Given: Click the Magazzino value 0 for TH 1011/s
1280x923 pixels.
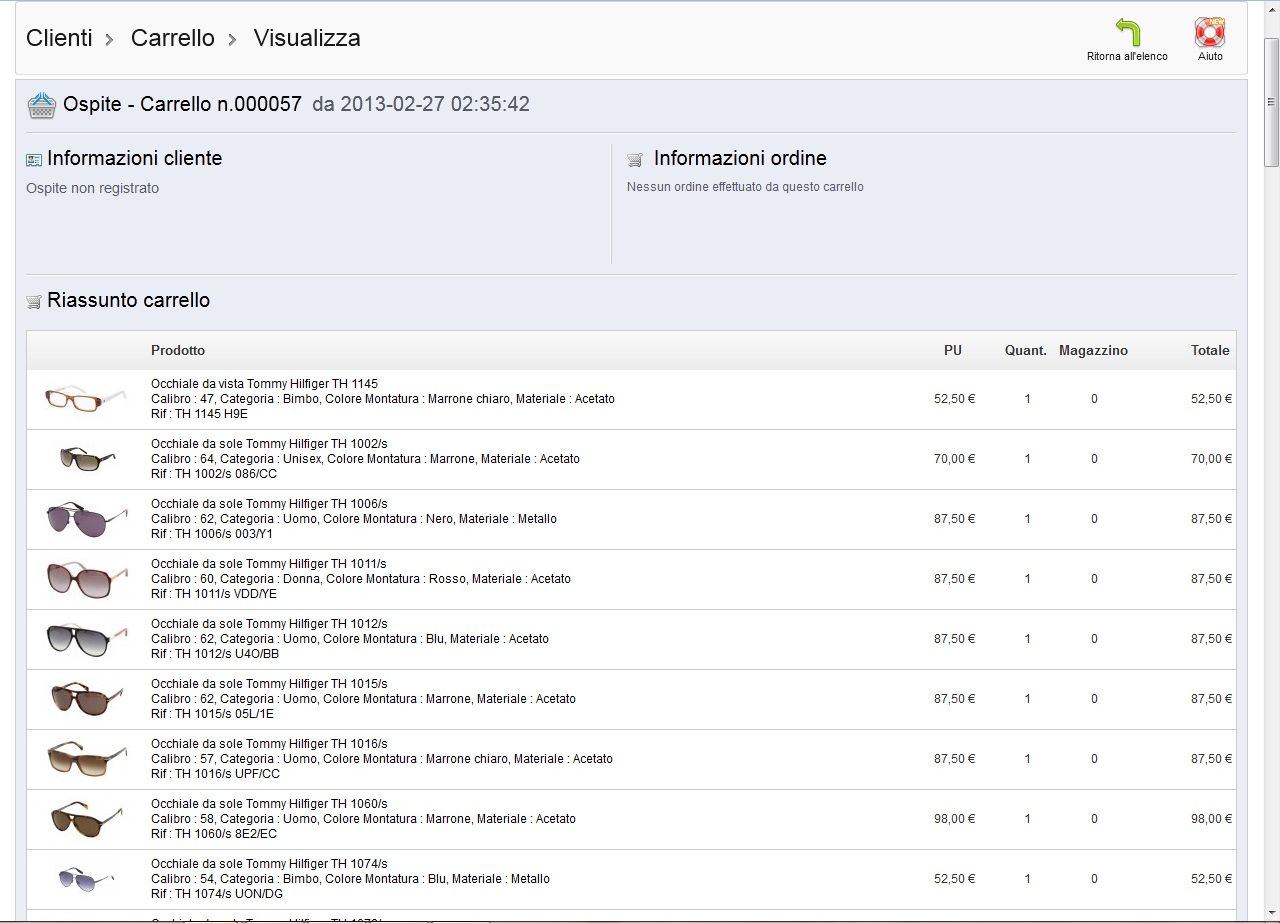Looking at the screenshot, I should [1094, 579].
